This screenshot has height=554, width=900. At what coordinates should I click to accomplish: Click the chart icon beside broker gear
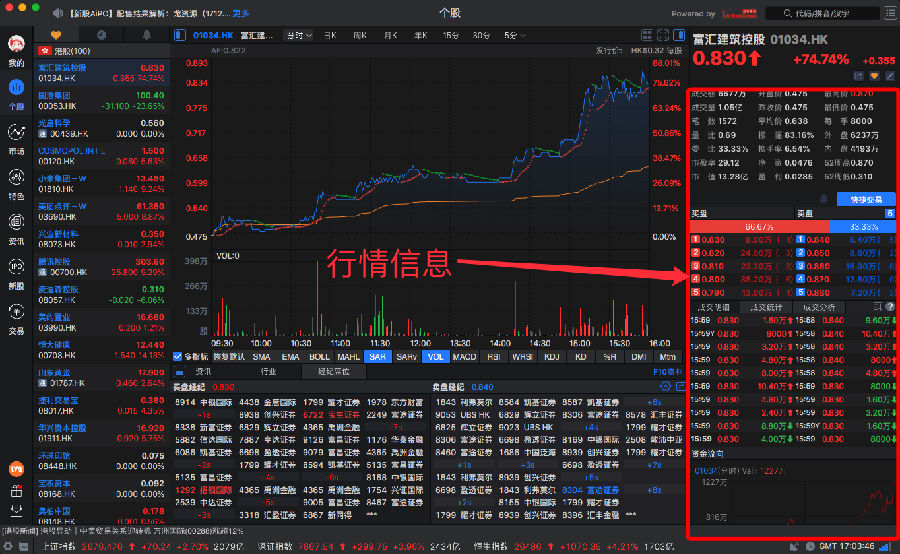click(x=680, y=386)
